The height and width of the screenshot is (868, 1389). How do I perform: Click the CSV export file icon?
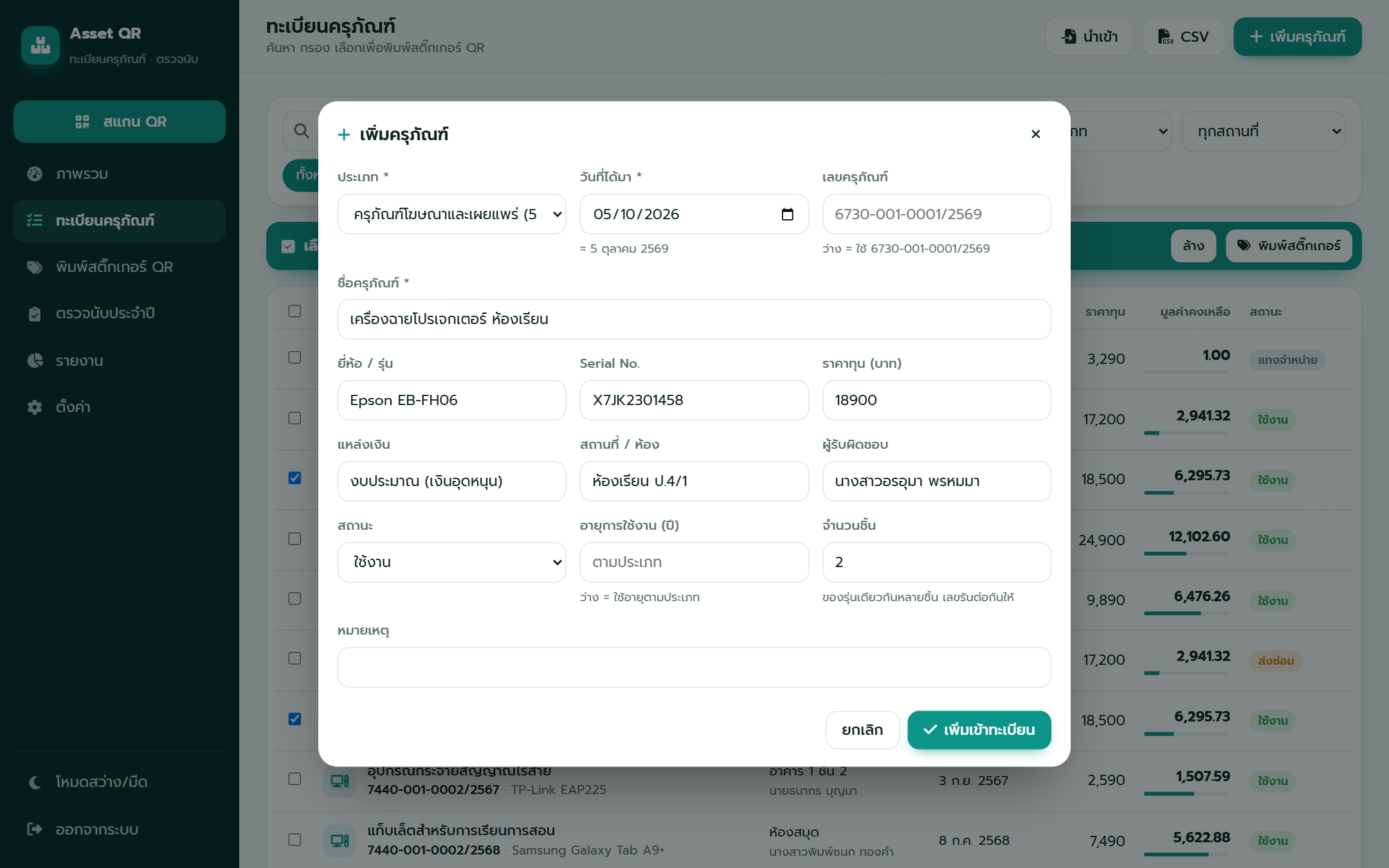pyautogui.click(x=1165, y=37)
